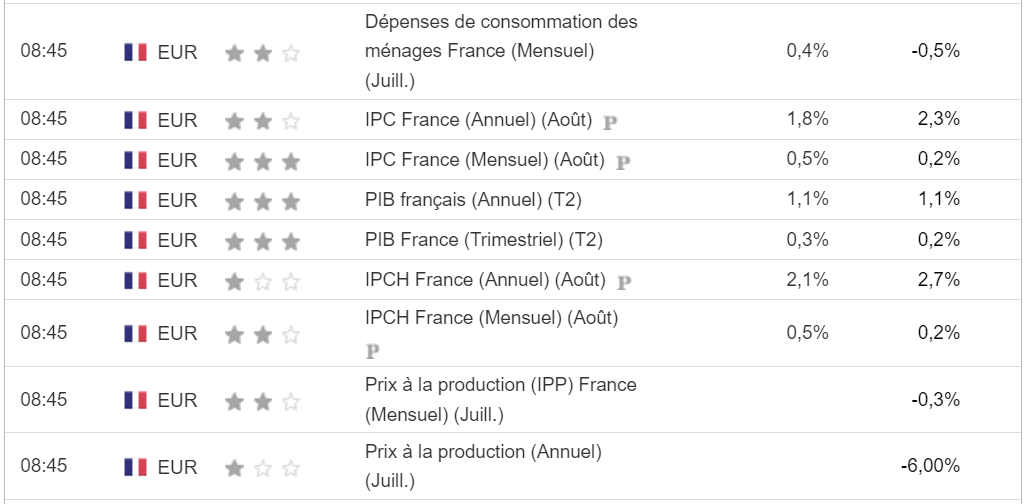Click the P marker beside IPCH France (Annuel)
The image size is (1026, 504).
coord(624,282)
